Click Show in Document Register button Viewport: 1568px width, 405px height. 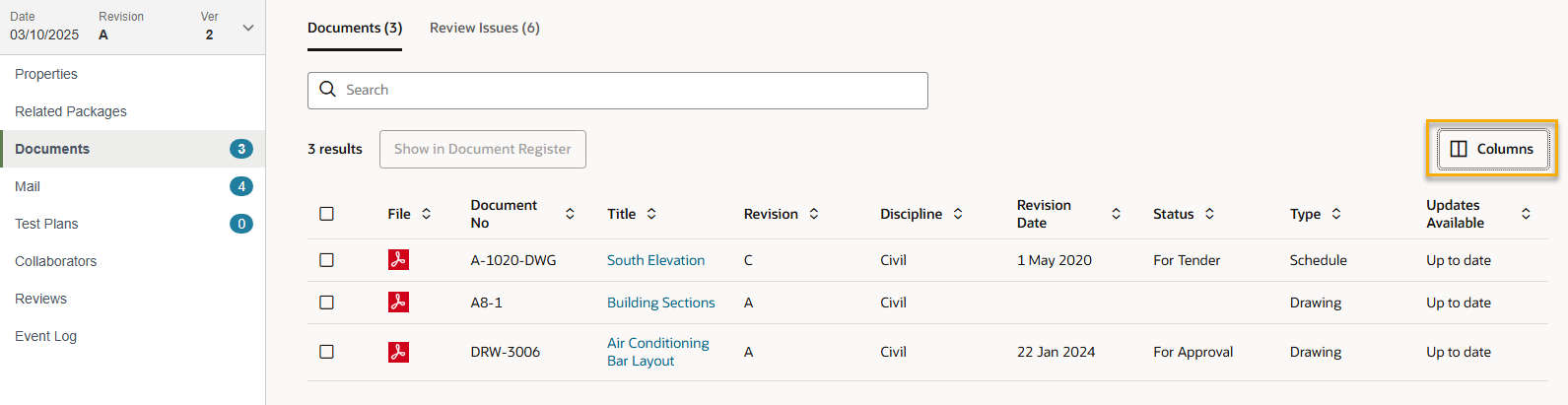[x=482, y=149]
